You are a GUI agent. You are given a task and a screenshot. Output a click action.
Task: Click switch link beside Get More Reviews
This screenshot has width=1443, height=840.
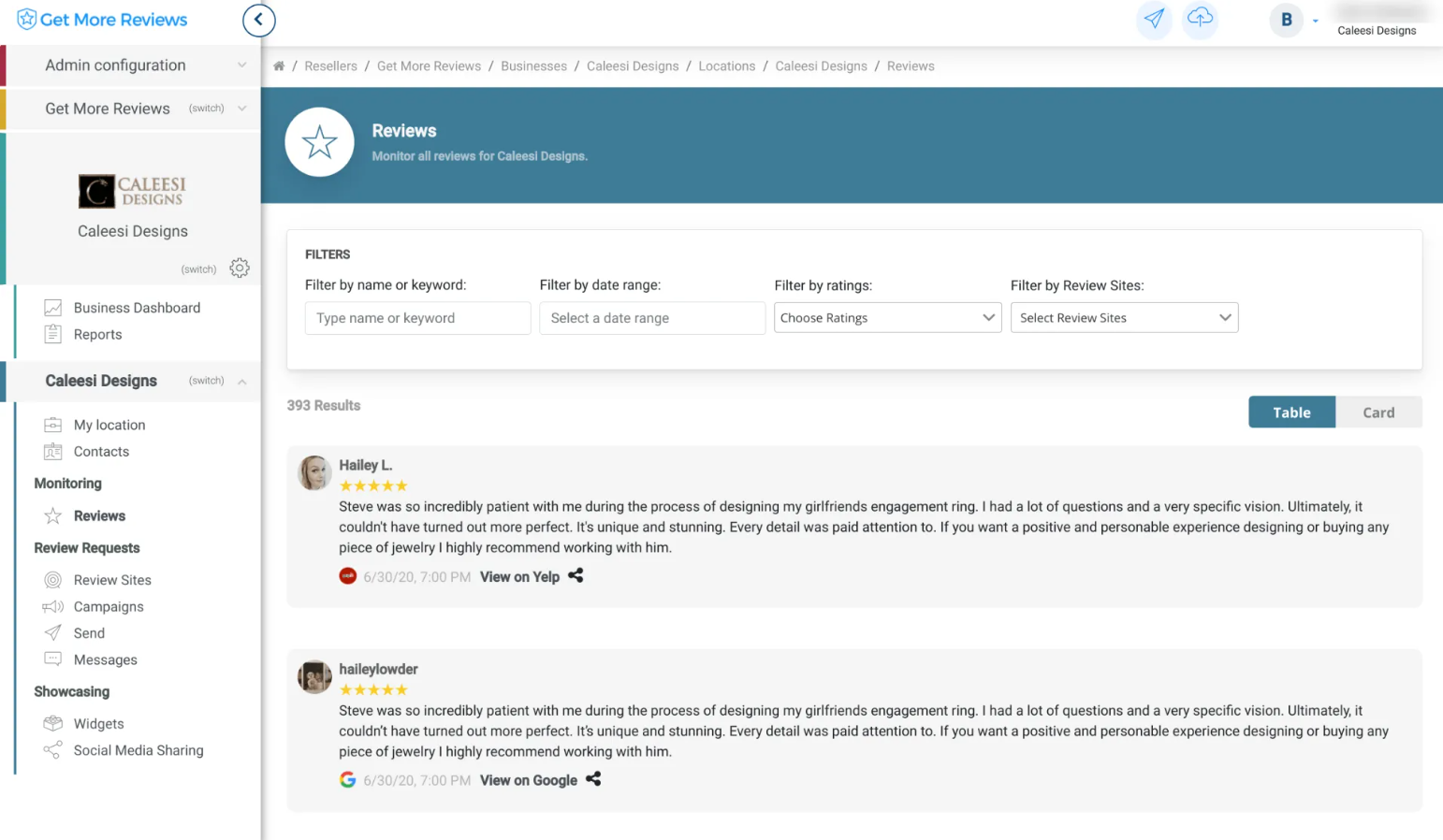pyautogui.click(x=206, y=109)
